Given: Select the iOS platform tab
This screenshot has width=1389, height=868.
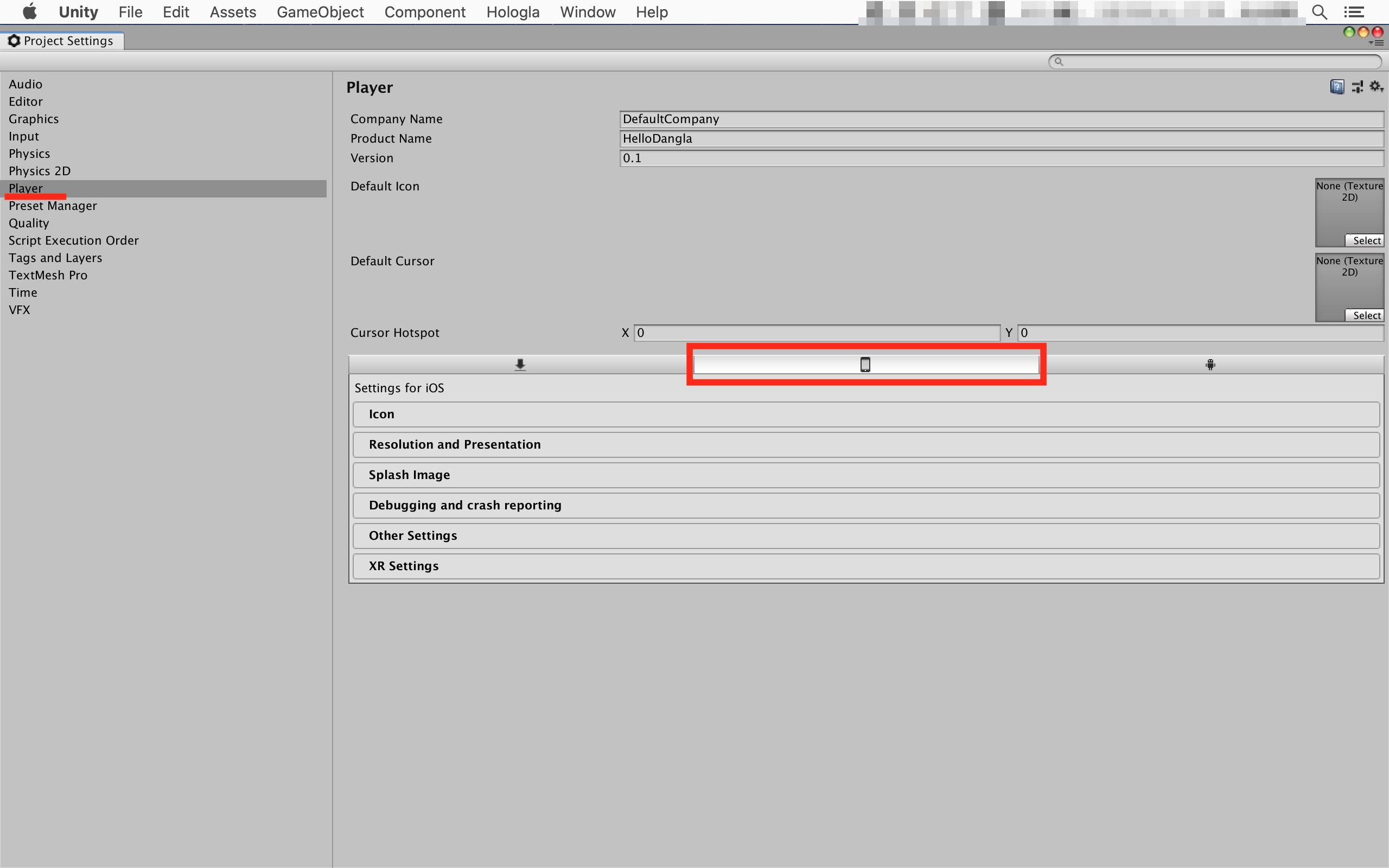Looking at the screenshot, I should coord(865,365).
